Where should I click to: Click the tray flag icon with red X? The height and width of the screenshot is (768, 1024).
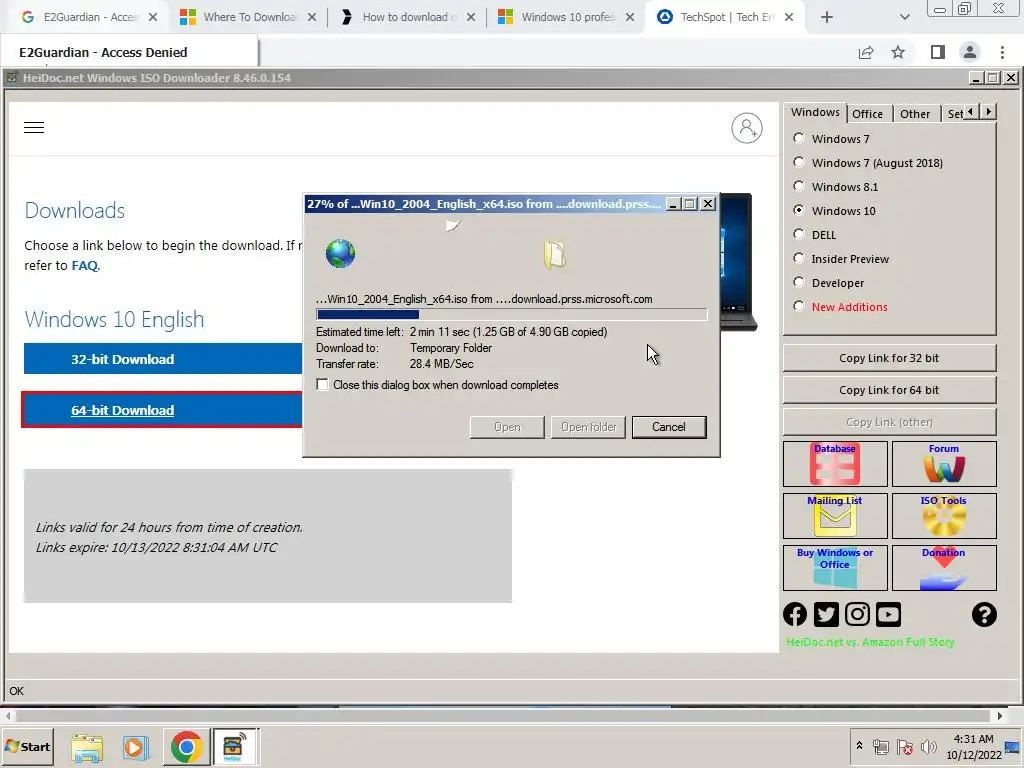[904, 746]
